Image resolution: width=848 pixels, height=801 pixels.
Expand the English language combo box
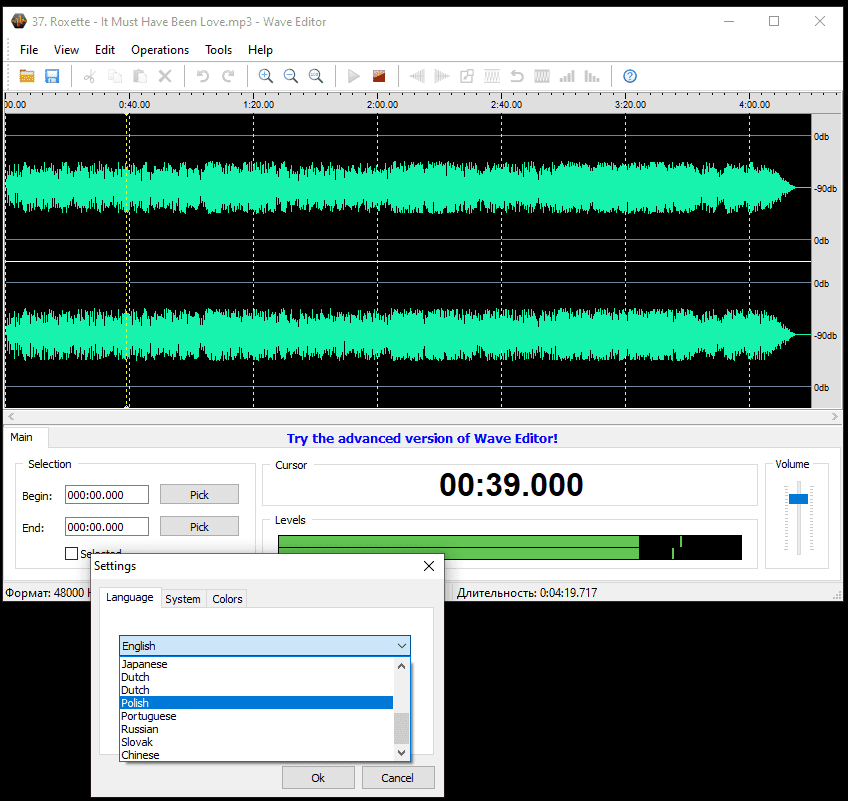(264, 646)
